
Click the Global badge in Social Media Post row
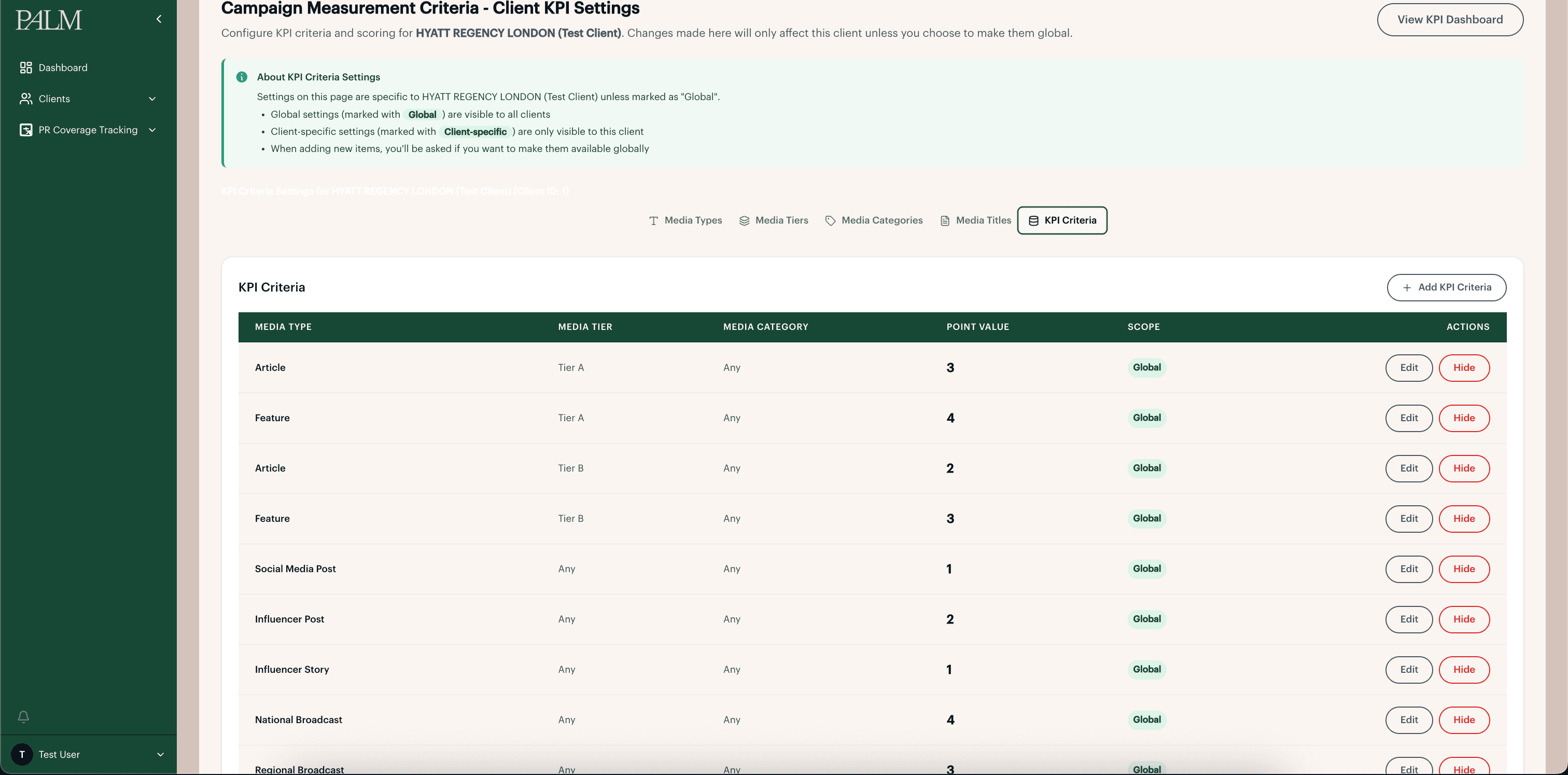click(x=1146, y=569)
